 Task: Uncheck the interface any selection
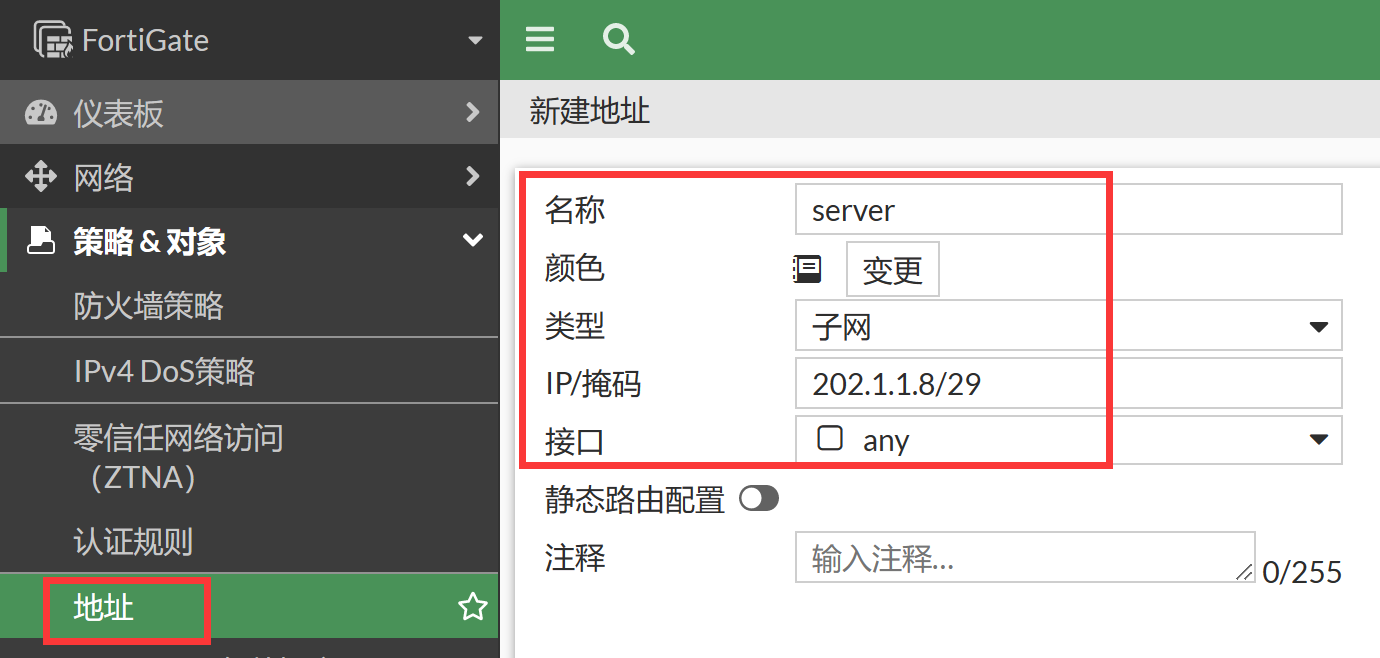827,439
